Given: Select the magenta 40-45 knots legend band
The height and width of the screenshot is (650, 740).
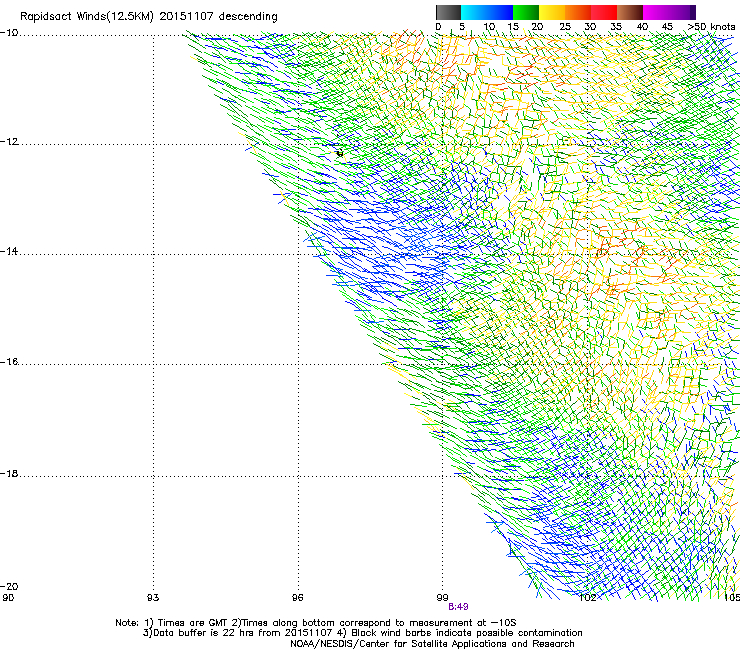Looking at the screenshot, I should [656, 12].
